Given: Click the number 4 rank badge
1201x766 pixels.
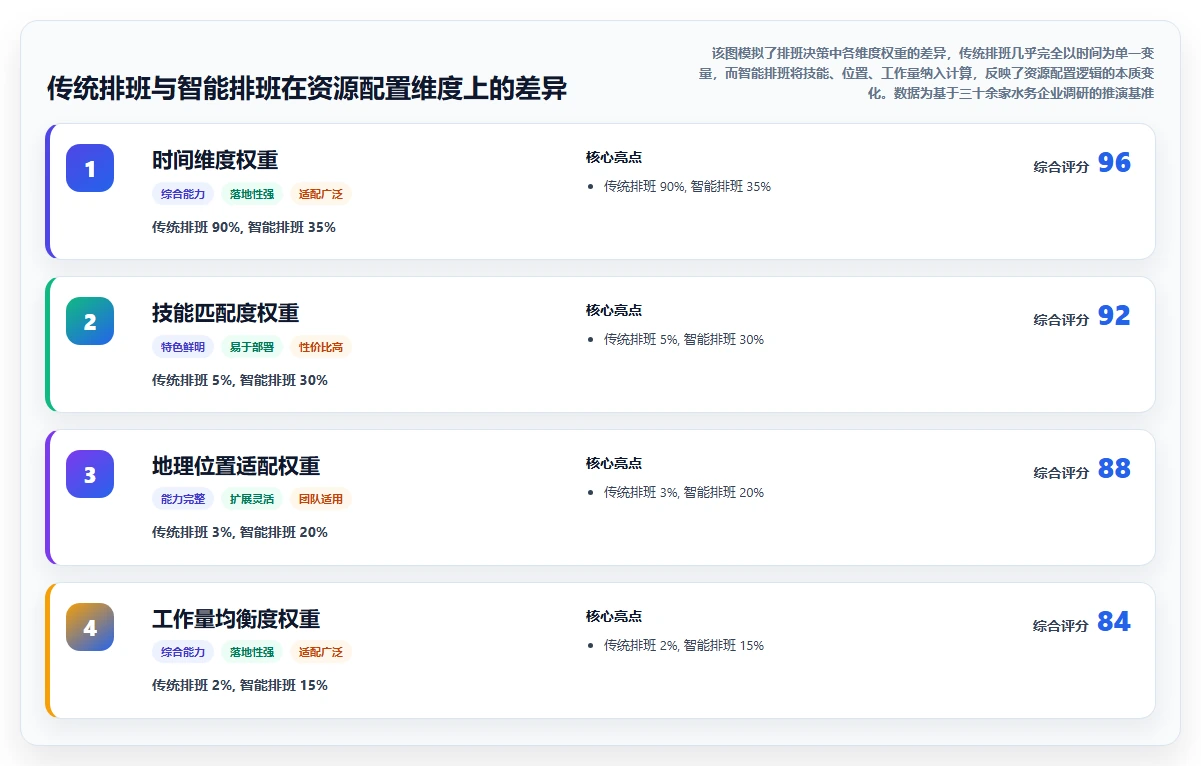Looking at the screenshot, I should click(90, 627).
